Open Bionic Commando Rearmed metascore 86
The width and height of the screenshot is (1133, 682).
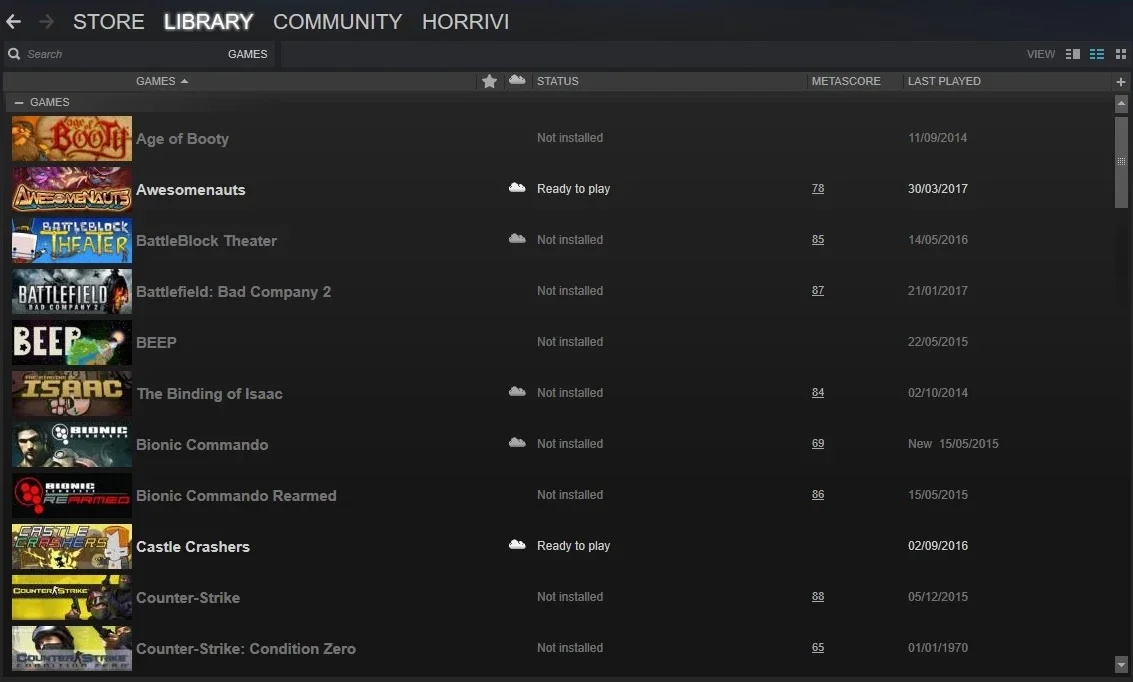(x=817, y=495)
